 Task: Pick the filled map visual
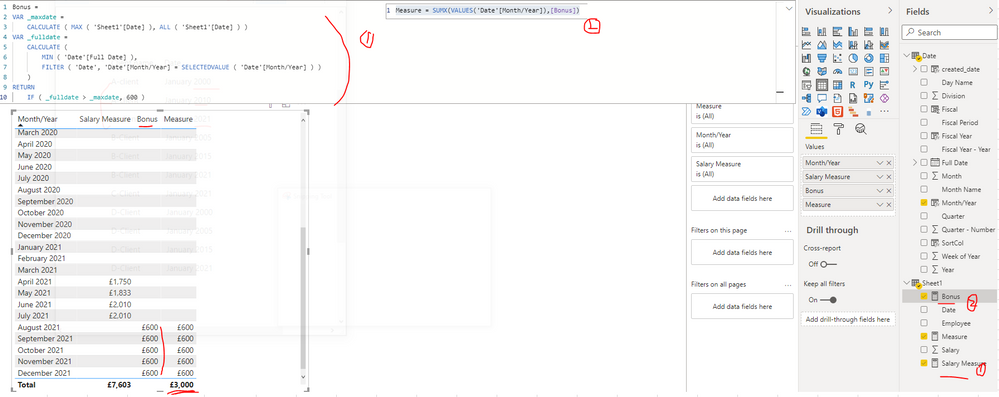pos(822,71)
